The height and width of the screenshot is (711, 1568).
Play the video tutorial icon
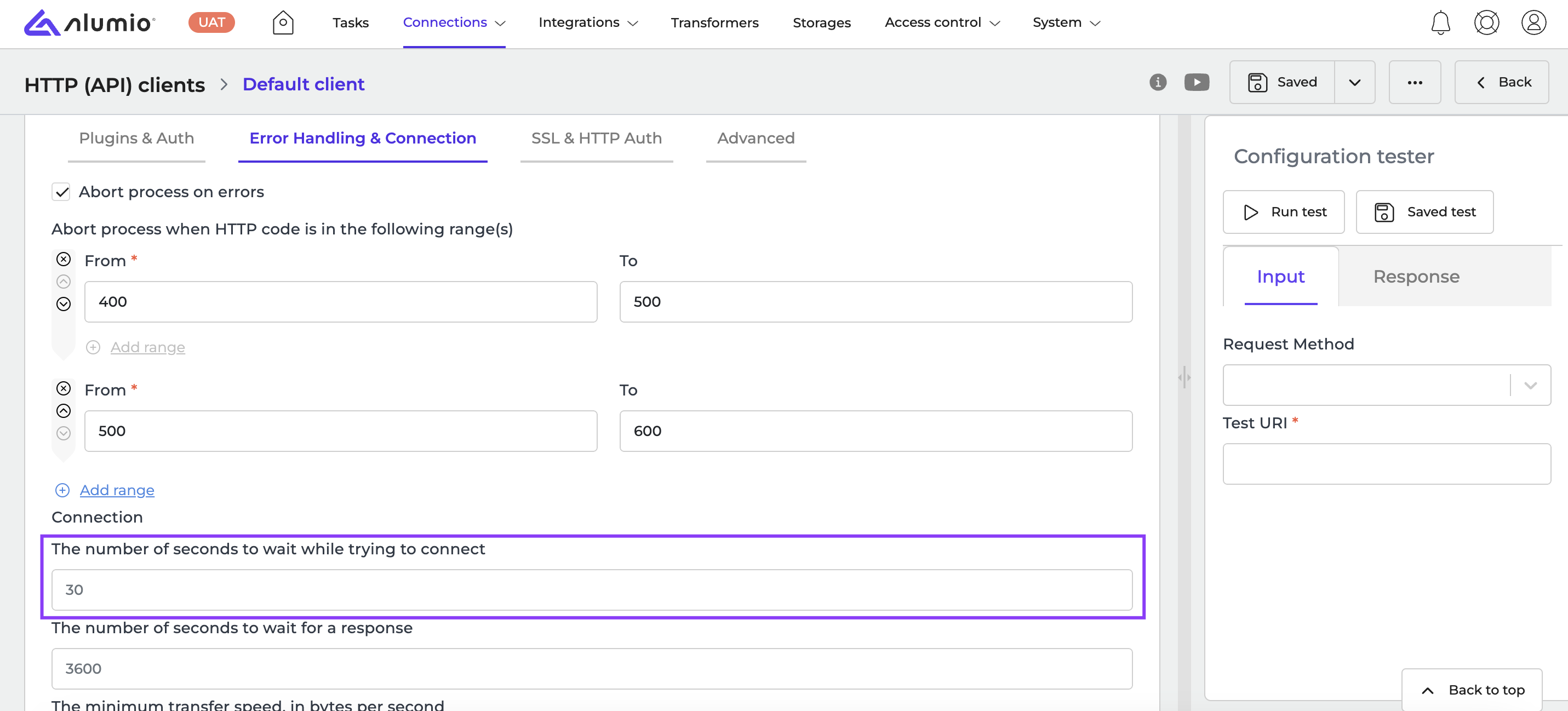[1196, 82]
